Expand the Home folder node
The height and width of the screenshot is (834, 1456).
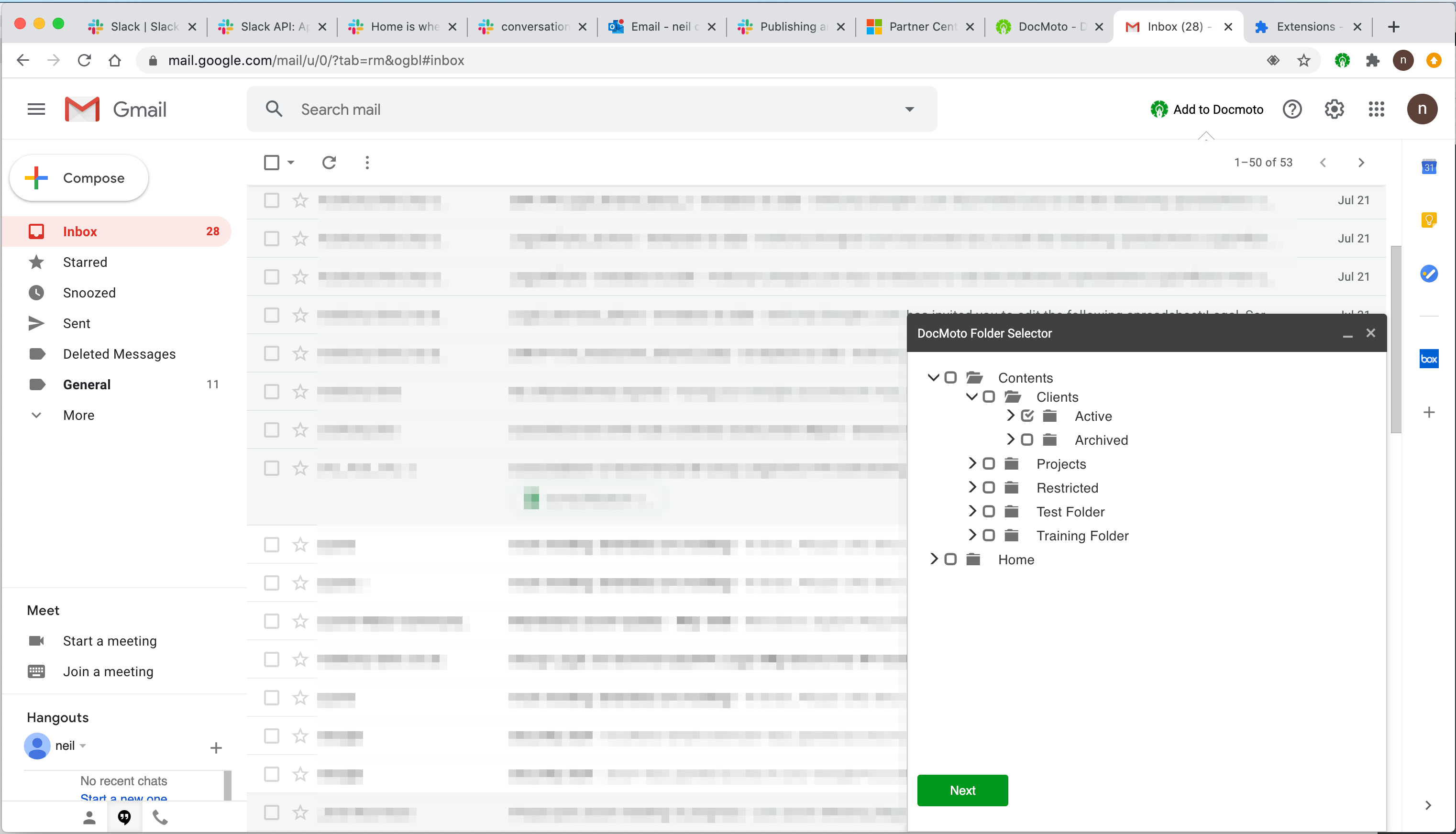click(x=934, y=559)
